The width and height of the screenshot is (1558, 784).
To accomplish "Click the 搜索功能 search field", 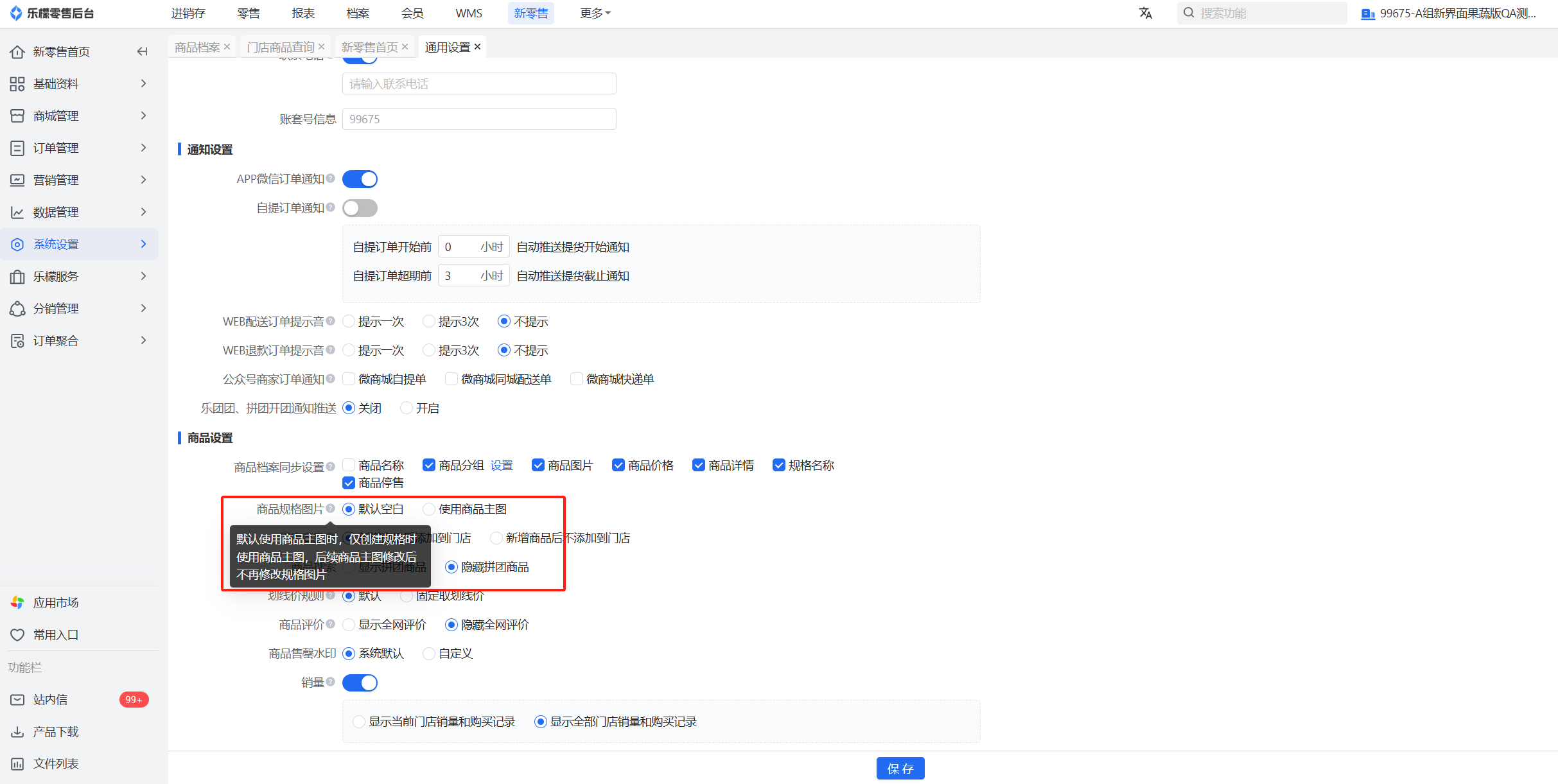I will click(1262, 13).
